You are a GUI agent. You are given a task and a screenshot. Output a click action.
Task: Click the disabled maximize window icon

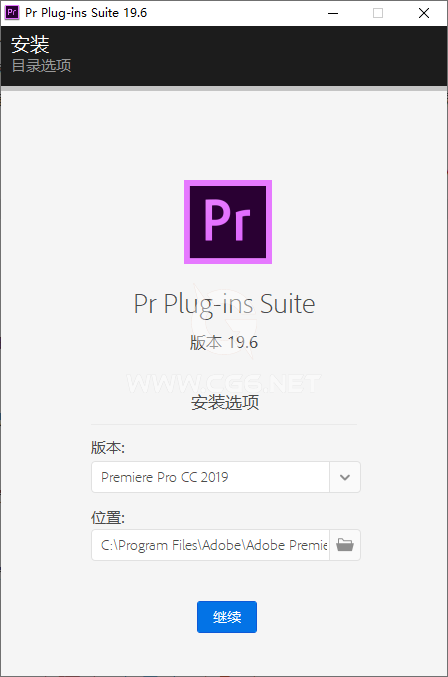pos(378,13)
